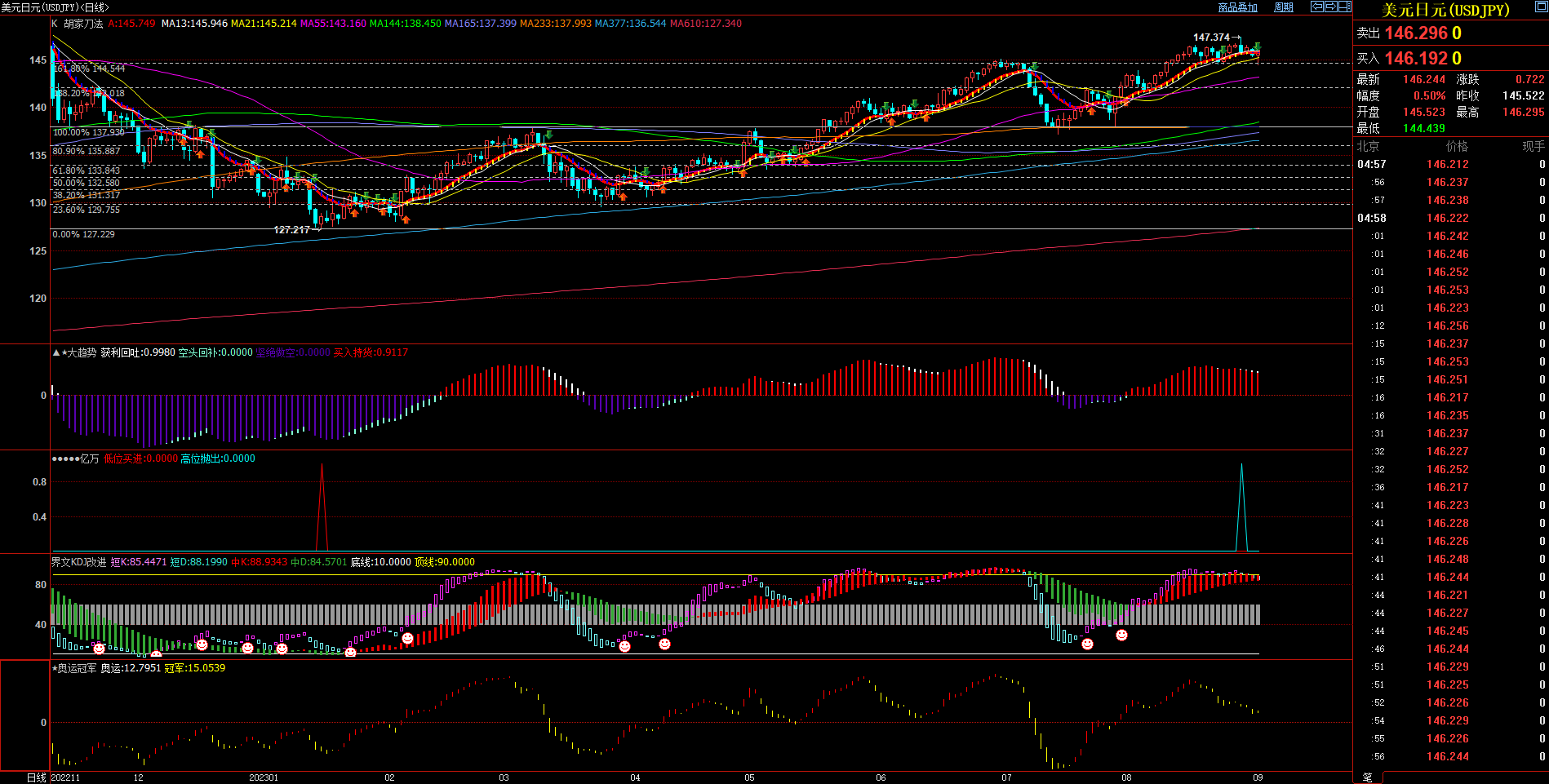The width and height of the screenshot is (1549, 784).
Task: Select the 笔 tab under tick list
Action: [1368, 777]
